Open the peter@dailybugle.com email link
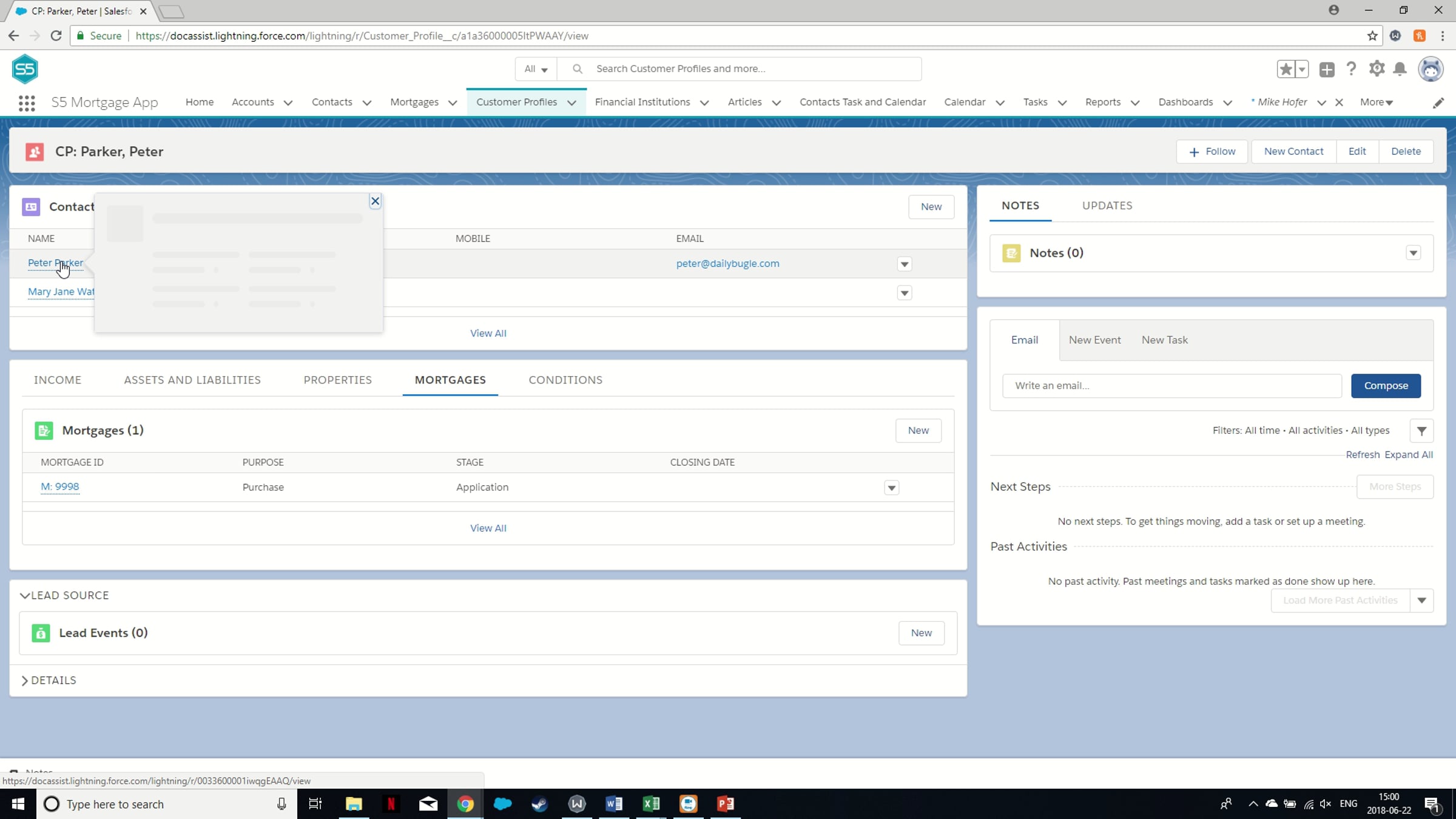The height and width of the screenshot is (819, 1456). 727,263
